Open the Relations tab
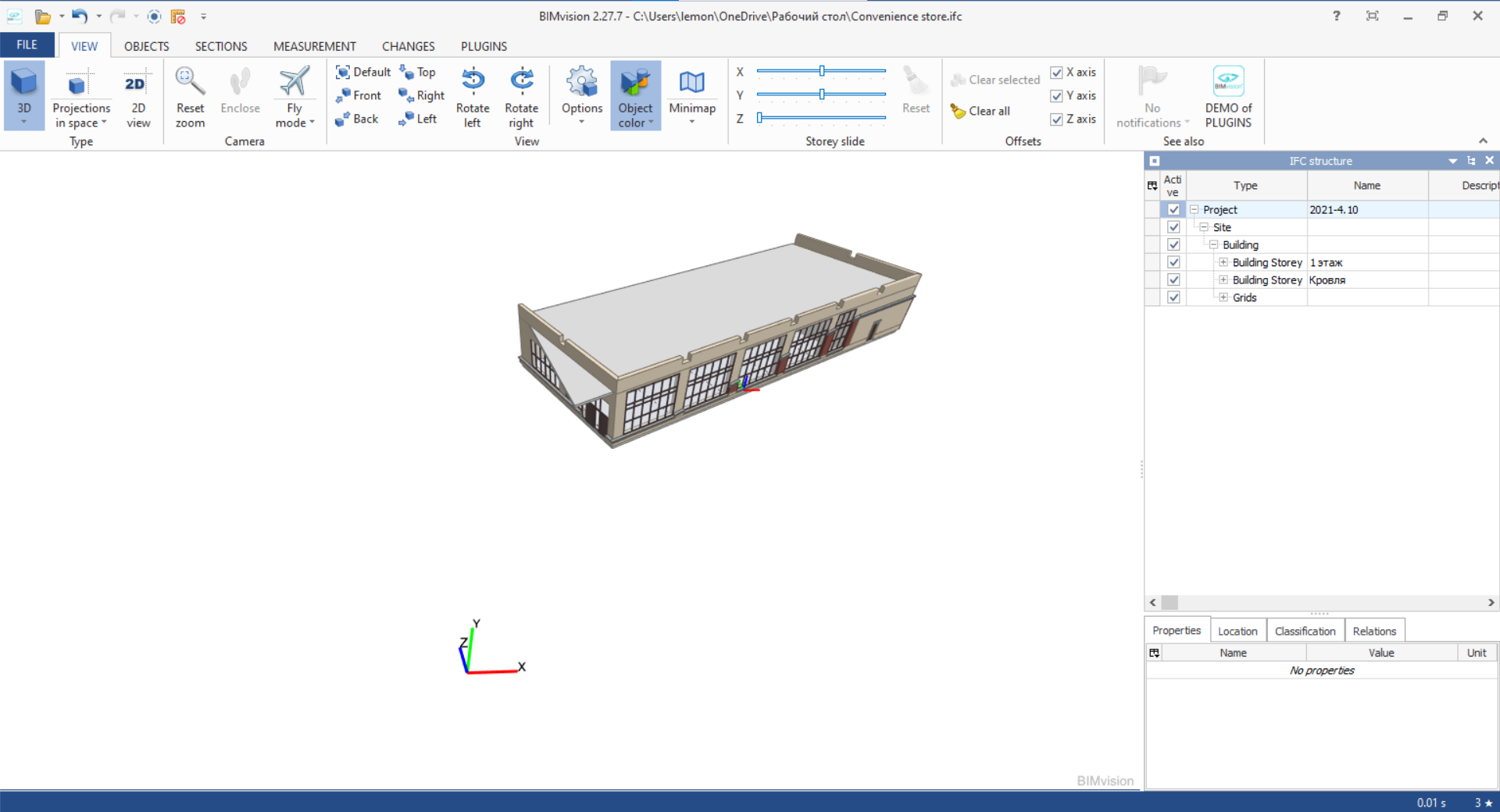 point(1374,631)
